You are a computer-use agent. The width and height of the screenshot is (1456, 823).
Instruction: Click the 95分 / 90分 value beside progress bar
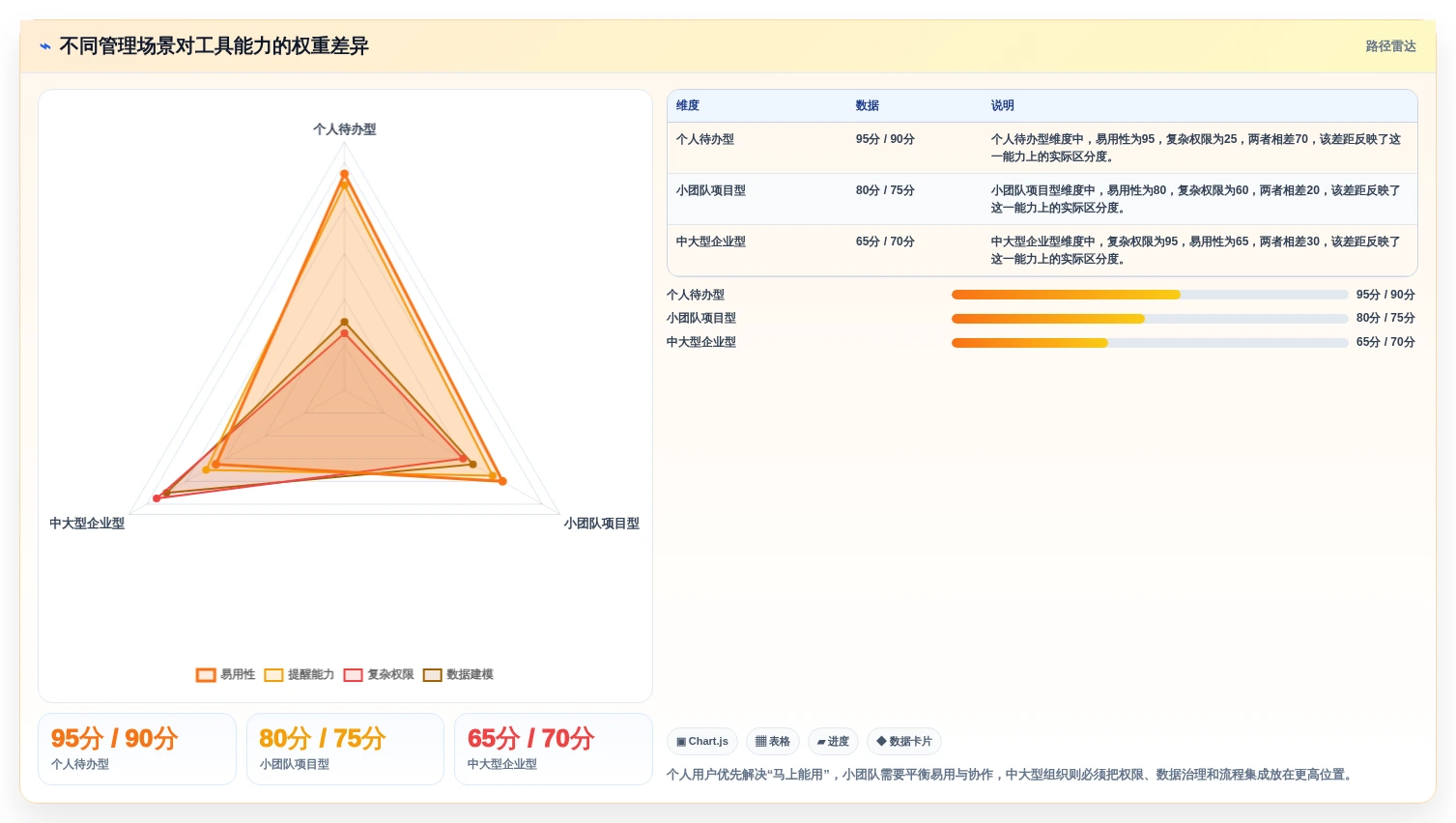click(1385, 295)
